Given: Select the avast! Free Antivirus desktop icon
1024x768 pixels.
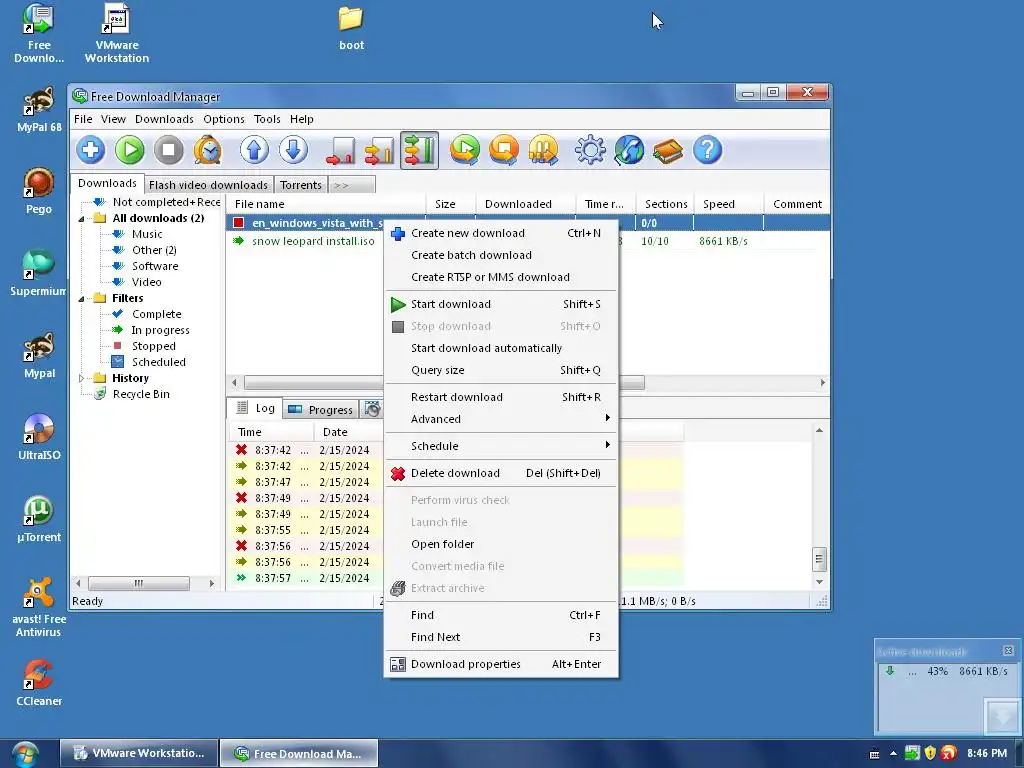Looking at the screenshot, I should 39,607.
